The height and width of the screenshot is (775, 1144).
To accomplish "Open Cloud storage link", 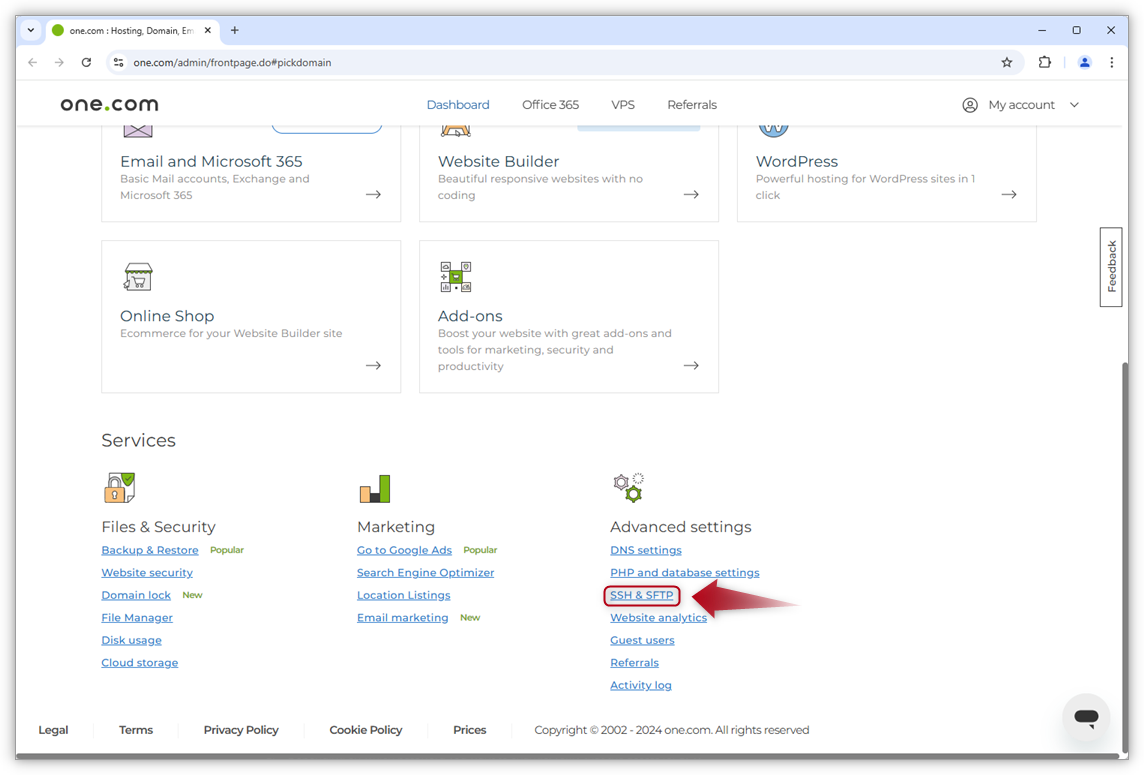I will [x=139, y=663].
